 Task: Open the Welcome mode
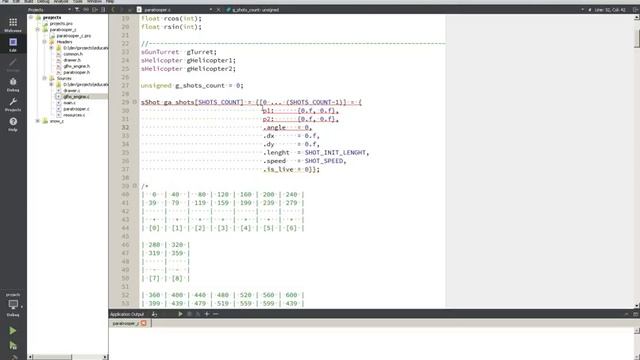[x=13, y=24]
